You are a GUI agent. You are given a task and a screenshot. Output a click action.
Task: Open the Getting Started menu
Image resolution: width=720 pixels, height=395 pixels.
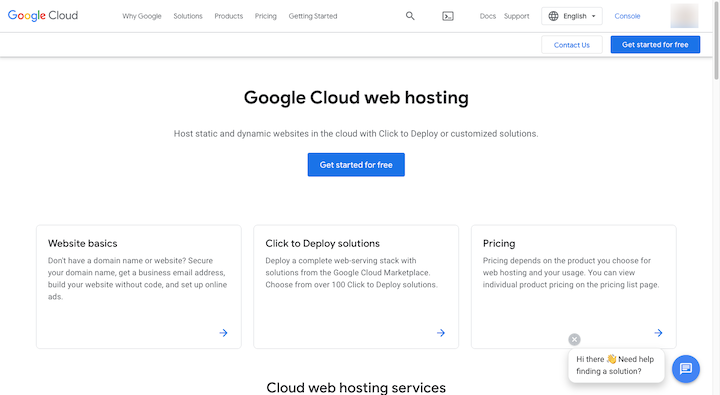[x=313, y=16]
